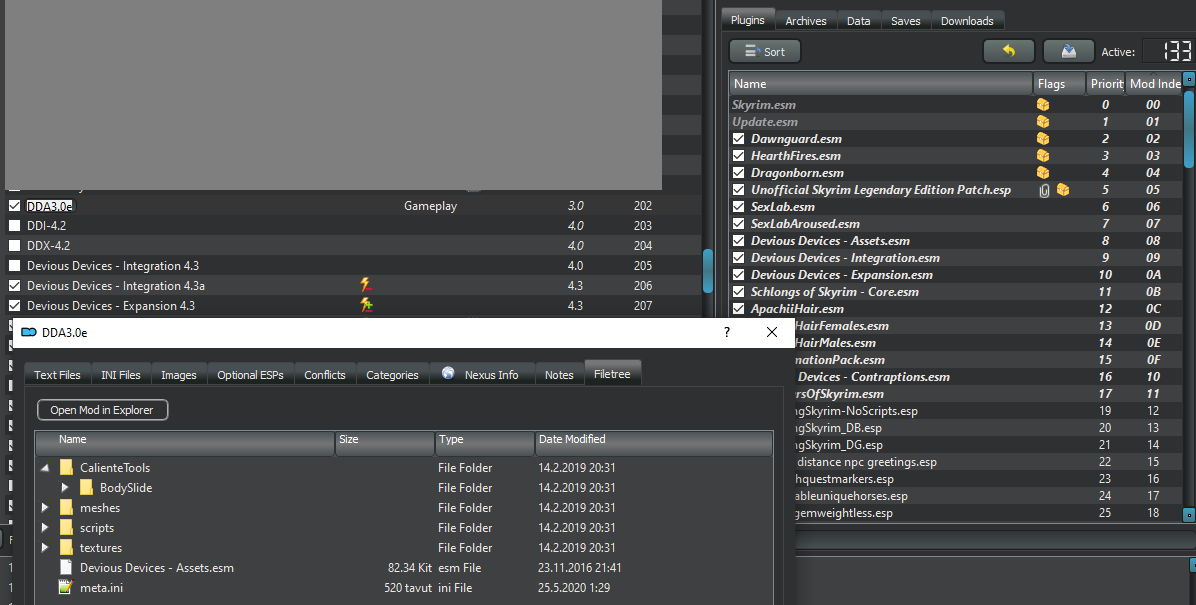The height and width of the screenshot is (605, 1196).
Task: Click HearthFires.esm flag icon
Action: point(1043,156)
